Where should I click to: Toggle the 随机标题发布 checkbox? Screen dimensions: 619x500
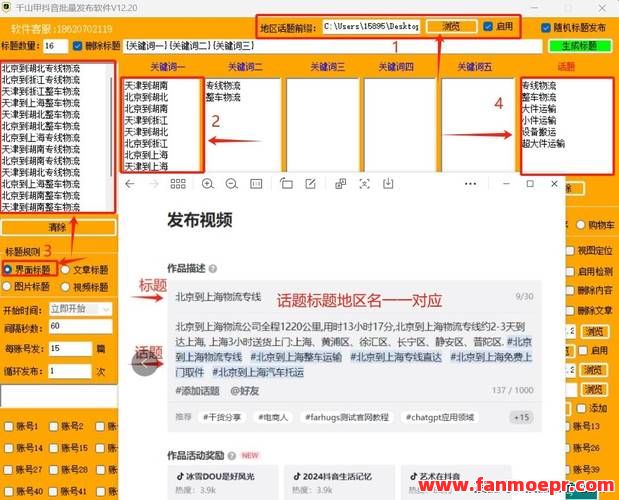[x=546, y=28]
